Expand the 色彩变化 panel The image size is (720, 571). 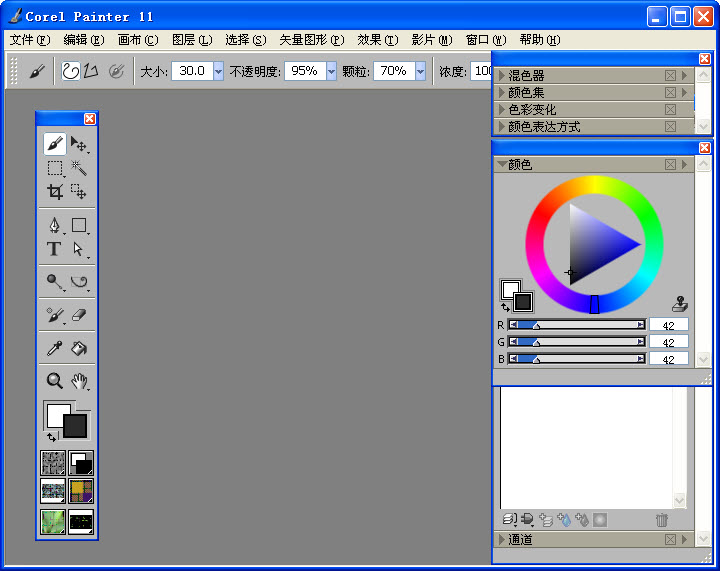502,109
